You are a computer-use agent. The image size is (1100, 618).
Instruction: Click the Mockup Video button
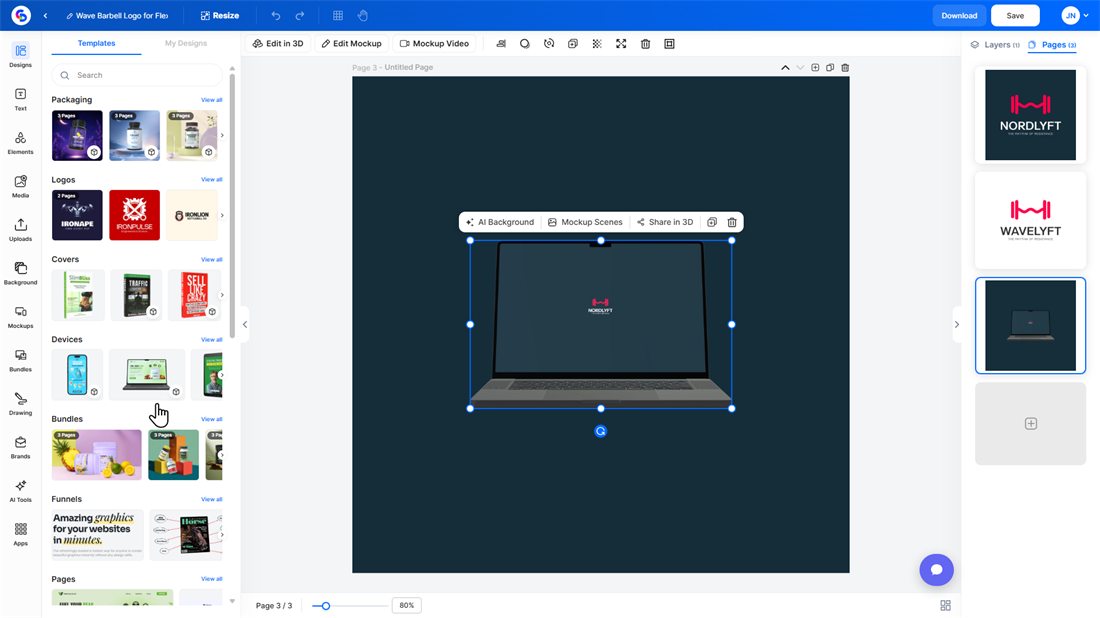click(434, 43)
